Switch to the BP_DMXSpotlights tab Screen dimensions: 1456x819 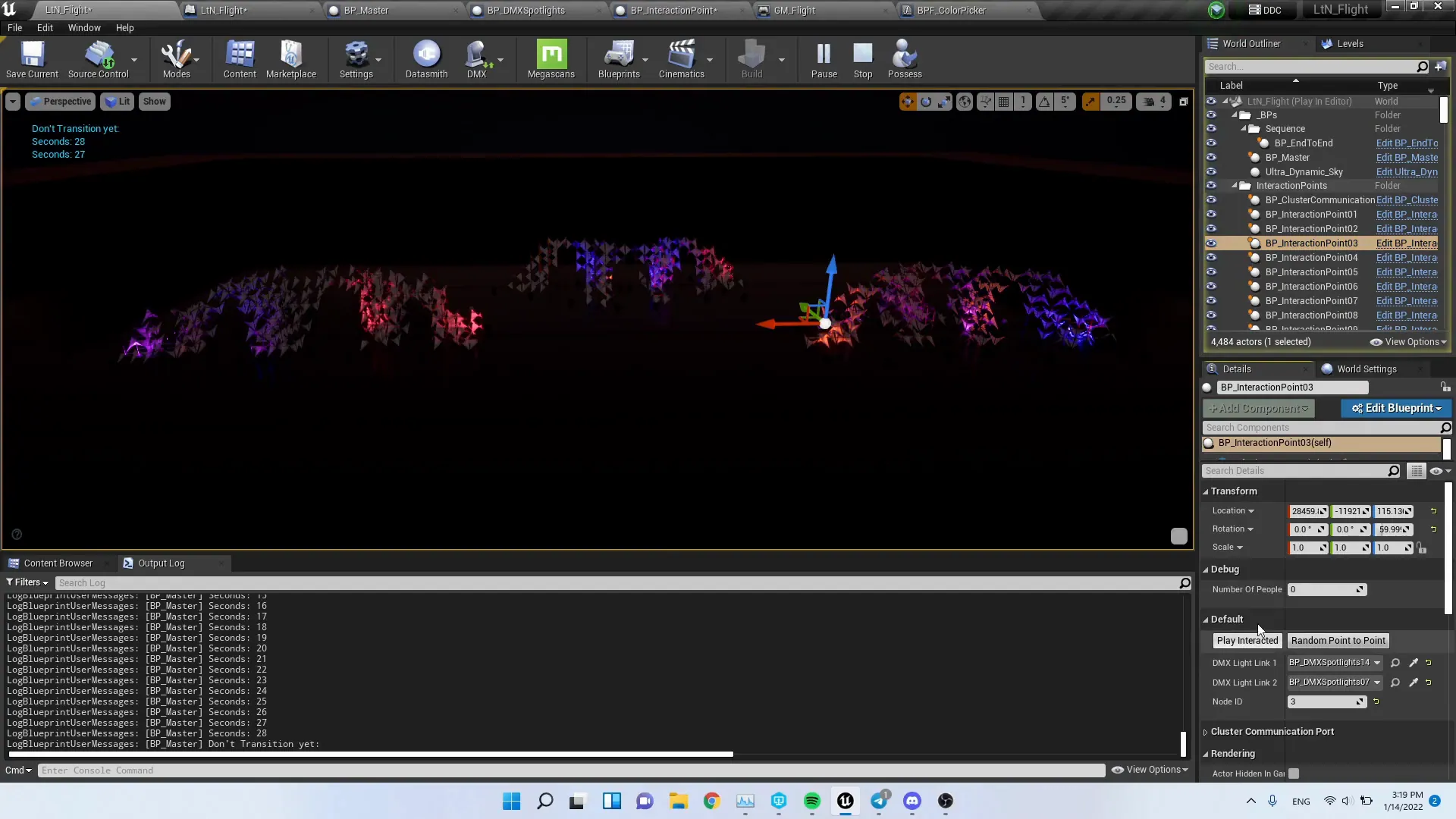click(x=526, y=11)
